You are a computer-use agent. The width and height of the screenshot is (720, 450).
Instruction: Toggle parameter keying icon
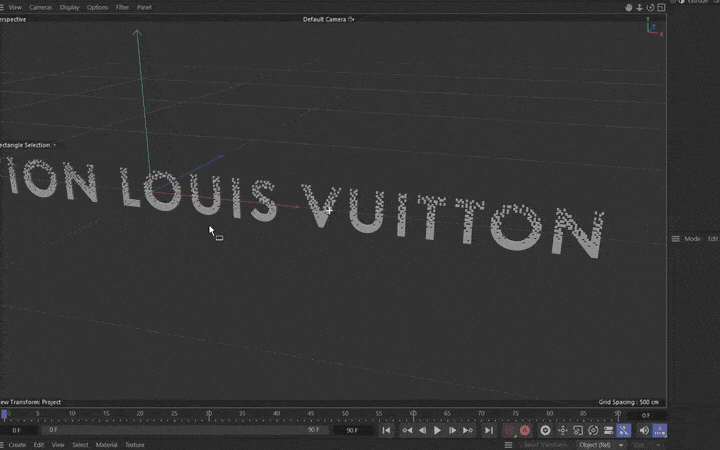[608, 430]
